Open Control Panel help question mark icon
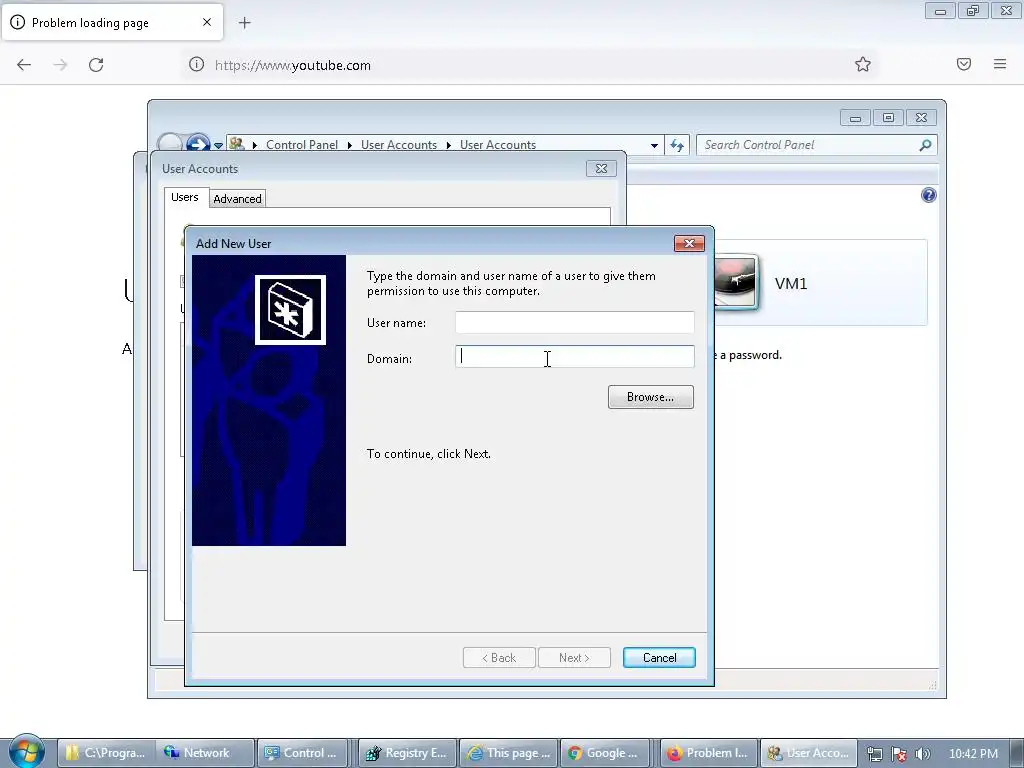Image resolution: width=1024 pixels, height=768 pixels. (928, 195)
